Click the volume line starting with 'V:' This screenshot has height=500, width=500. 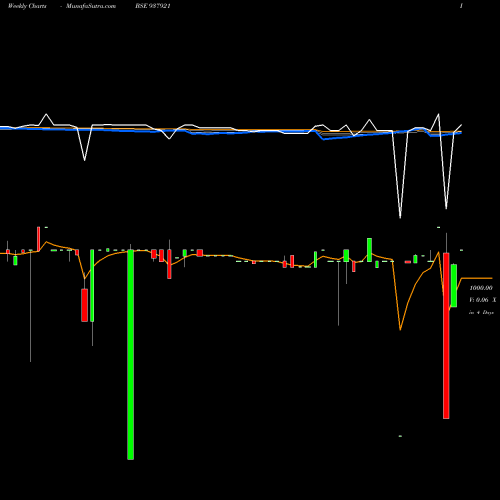483,300
